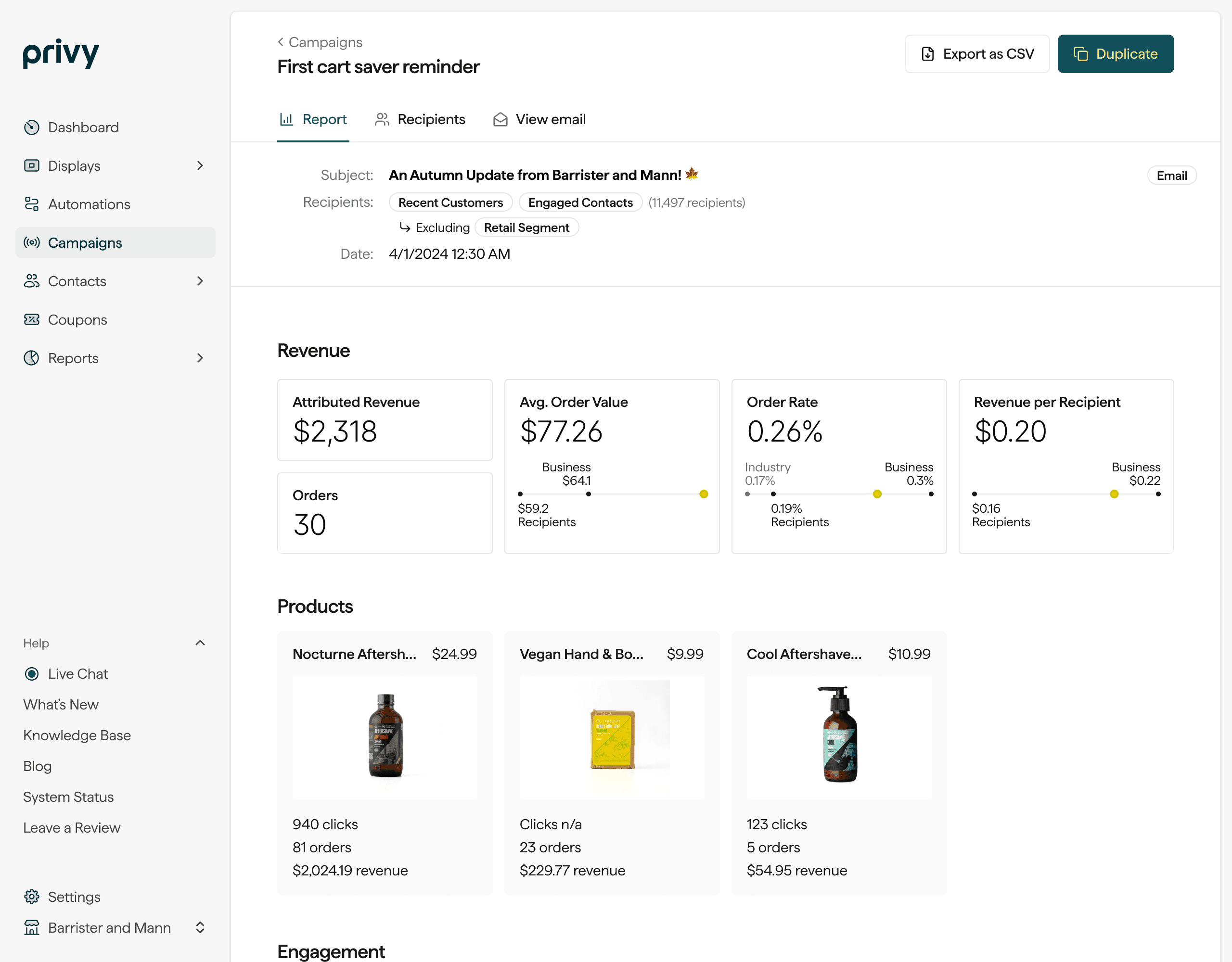Click the "Nocturne Aftersh..." product title

[354, 654]
